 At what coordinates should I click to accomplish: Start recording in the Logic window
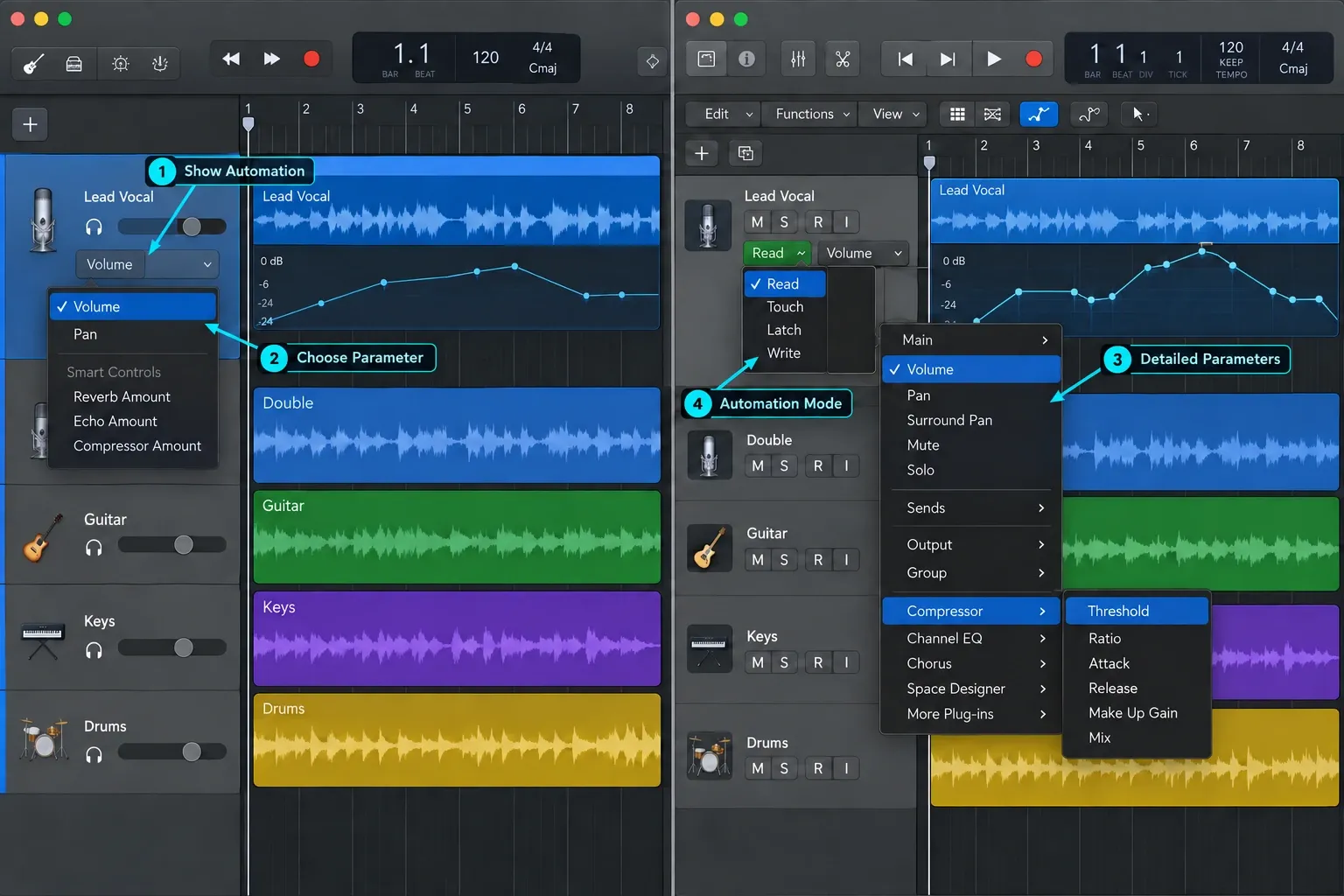click(1033, 59)
